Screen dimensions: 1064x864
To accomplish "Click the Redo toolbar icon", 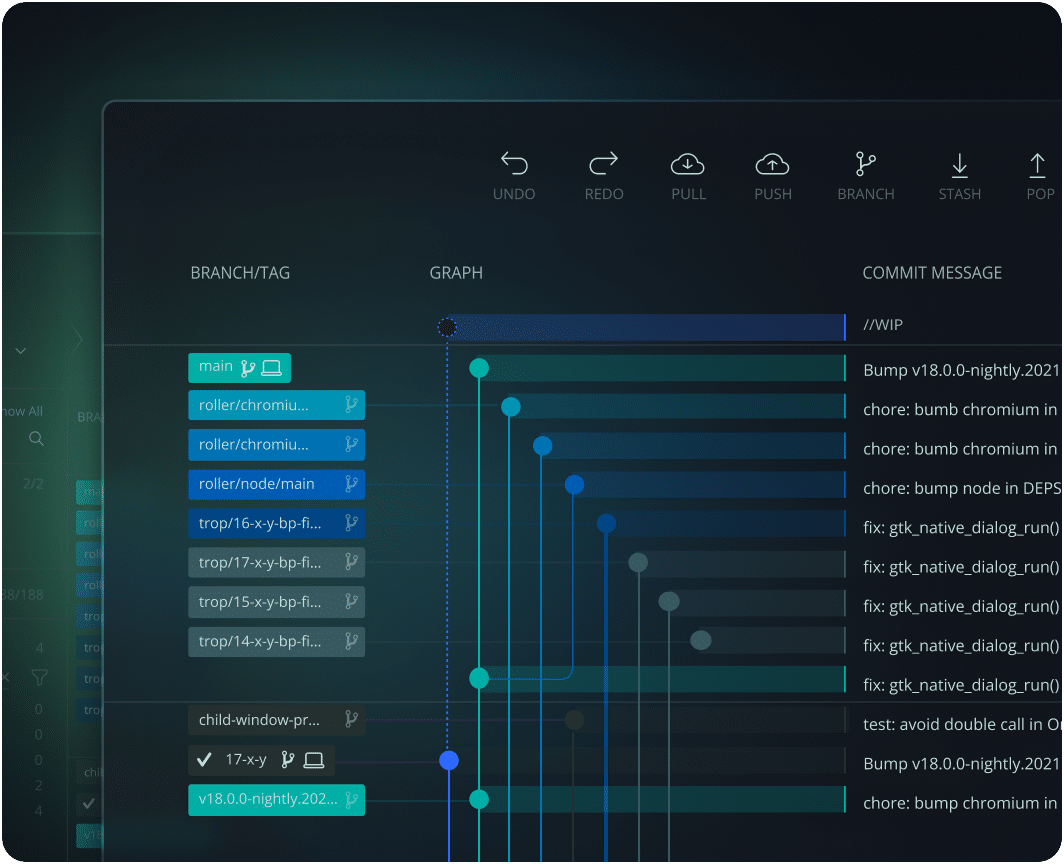I will coord(603,164).
